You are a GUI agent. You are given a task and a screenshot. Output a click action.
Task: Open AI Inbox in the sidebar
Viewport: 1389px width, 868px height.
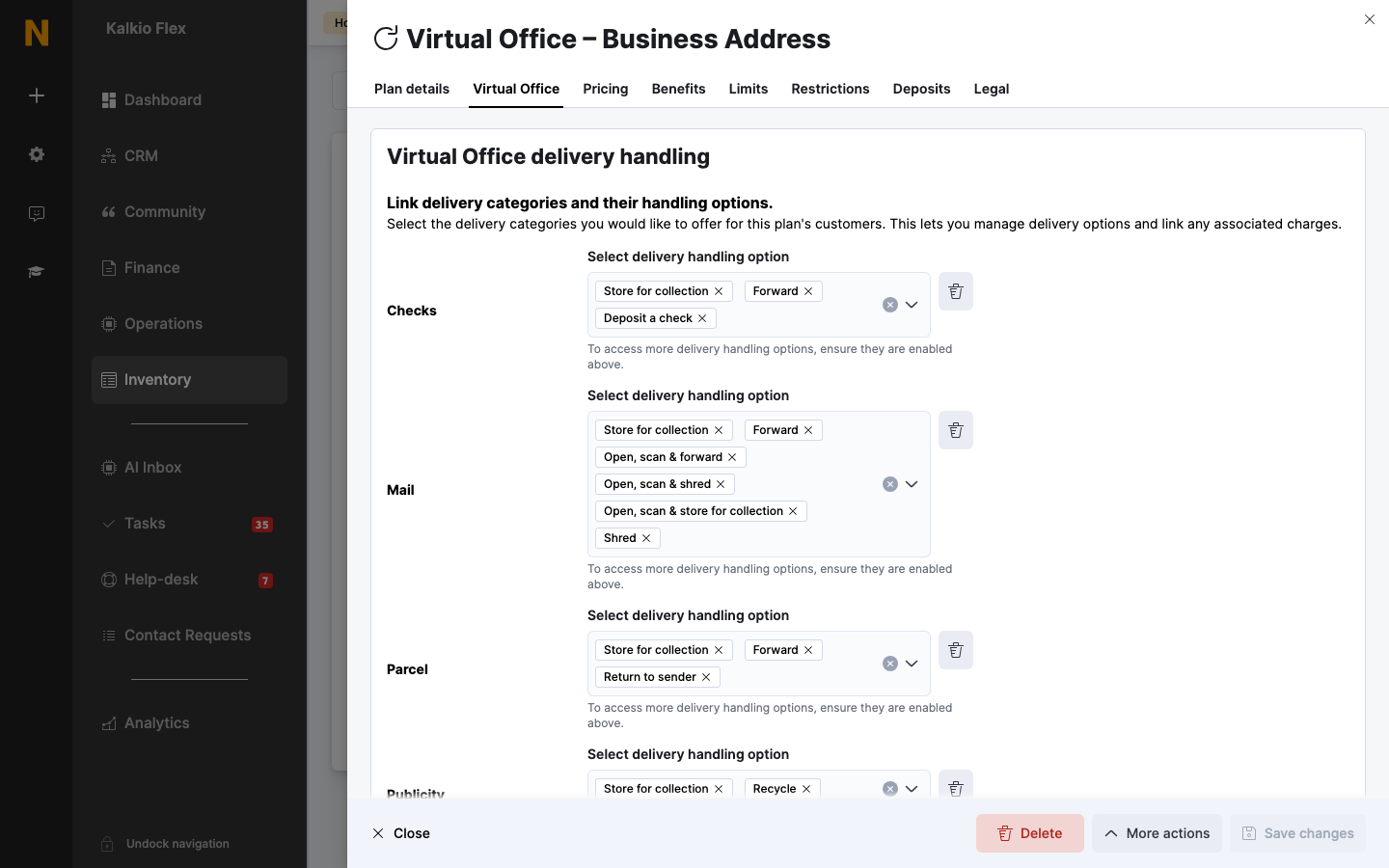[x=189, y=468]
